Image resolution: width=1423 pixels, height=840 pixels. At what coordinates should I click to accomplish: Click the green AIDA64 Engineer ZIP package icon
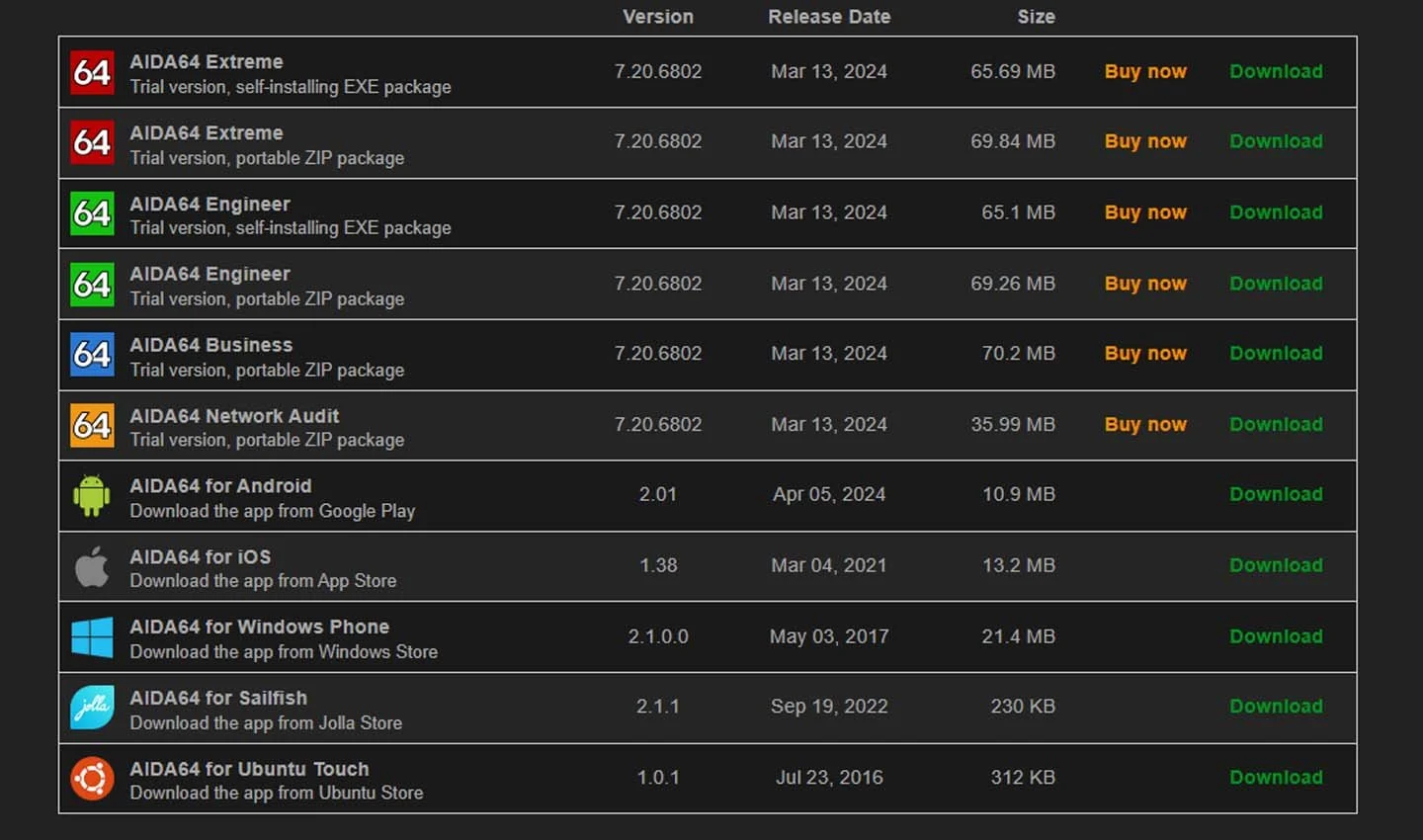pyautogui.click(x=92, y=285)
